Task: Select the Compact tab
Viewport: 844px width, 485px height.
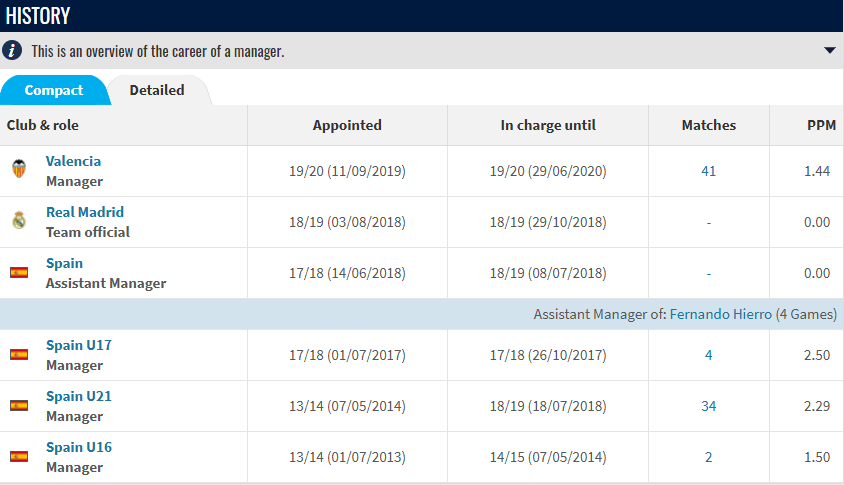Action: pyautogui.click(x=54, y=90)
